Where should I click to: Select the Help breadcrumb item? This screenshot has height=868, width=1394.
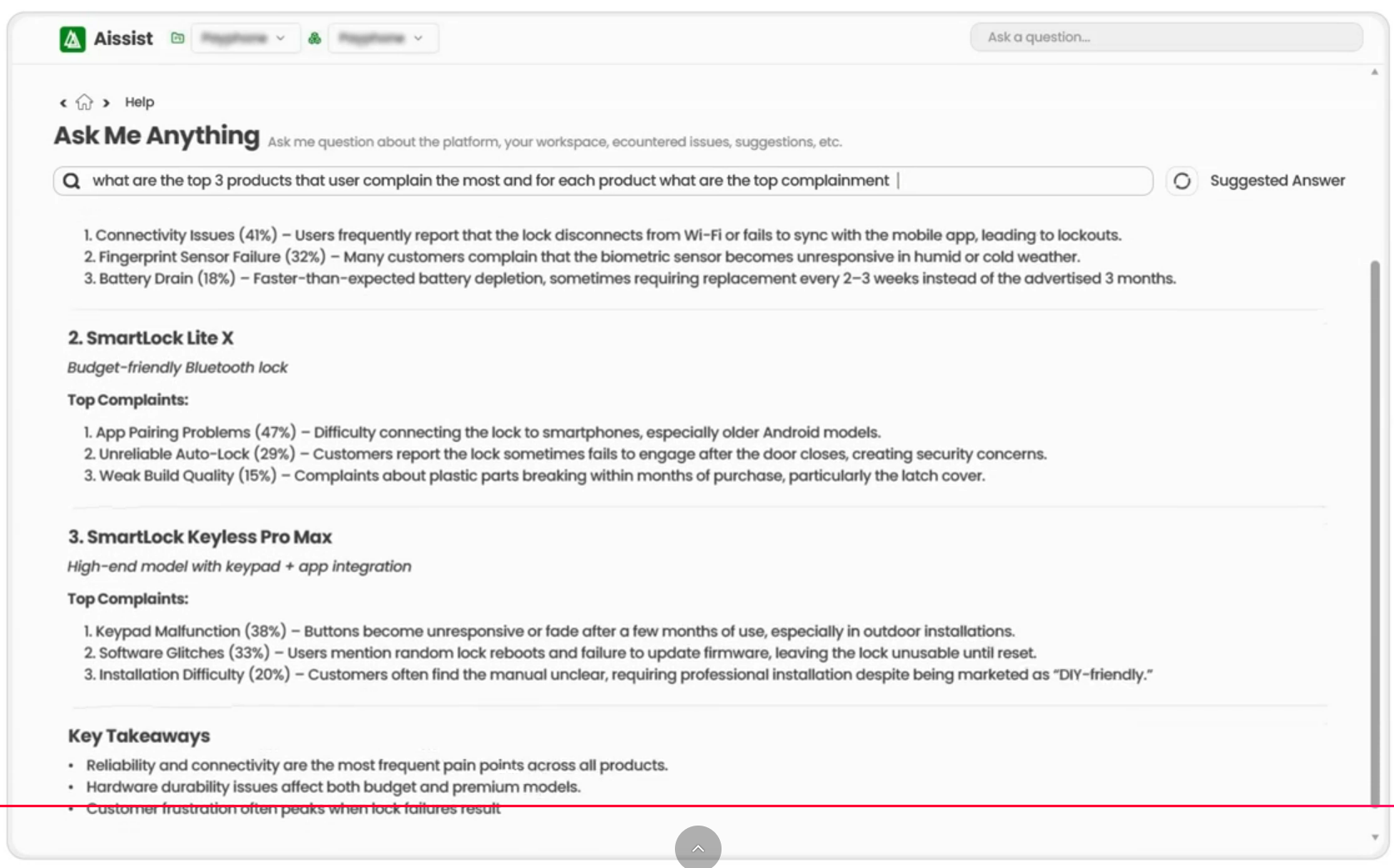139,102
